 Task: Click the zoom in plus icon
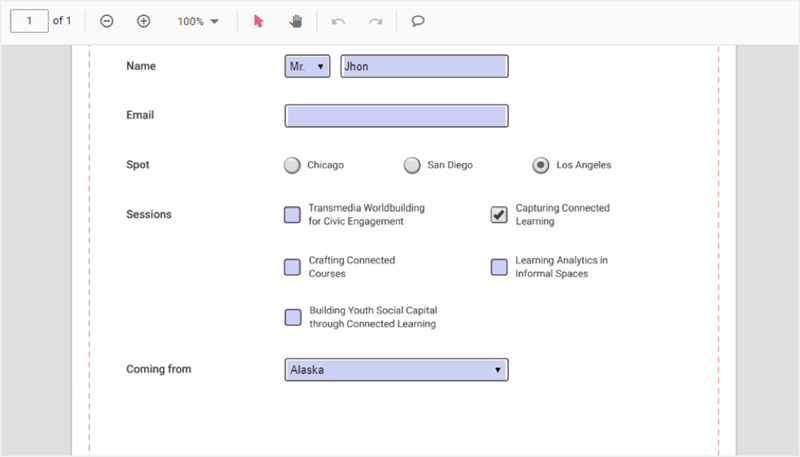[143, 21]
